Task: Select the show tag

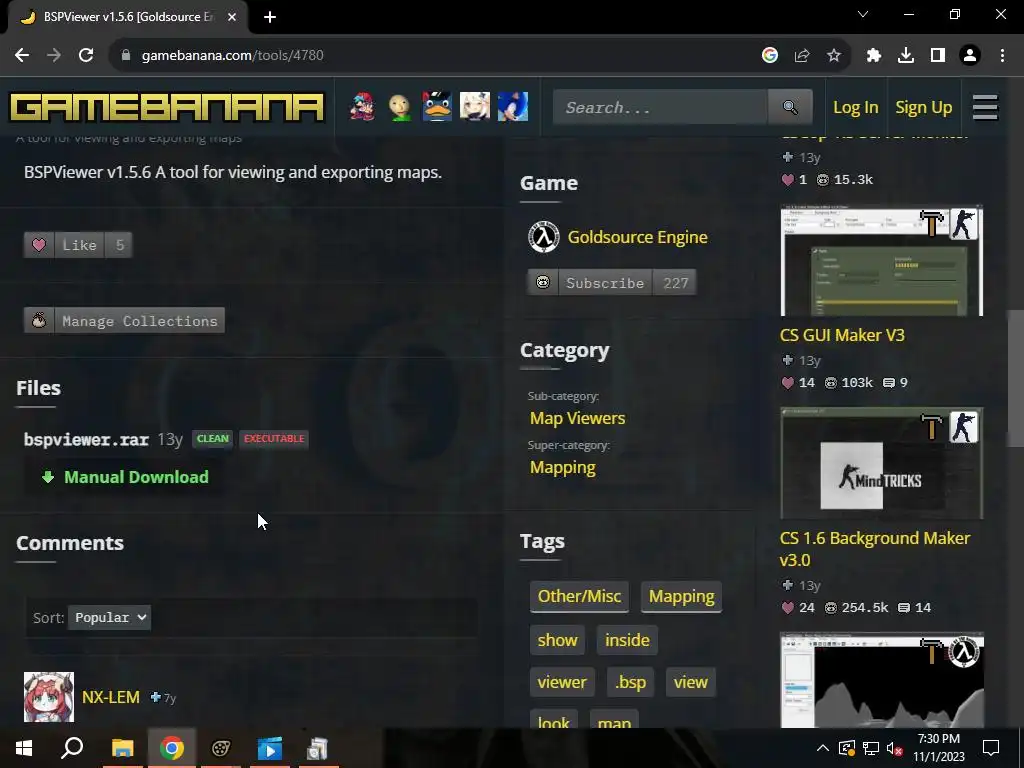Action: [557, 640]
